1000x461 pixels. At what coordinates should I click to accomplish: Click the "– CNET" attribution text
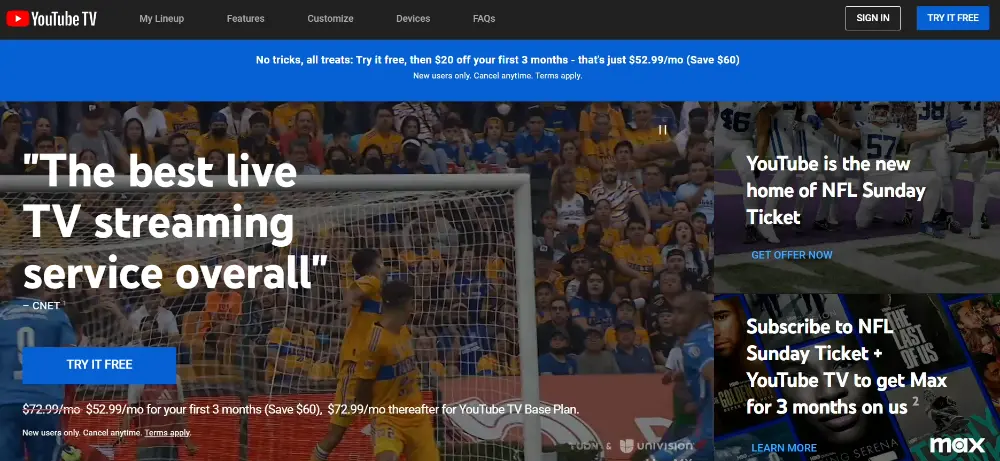(41, 305)
